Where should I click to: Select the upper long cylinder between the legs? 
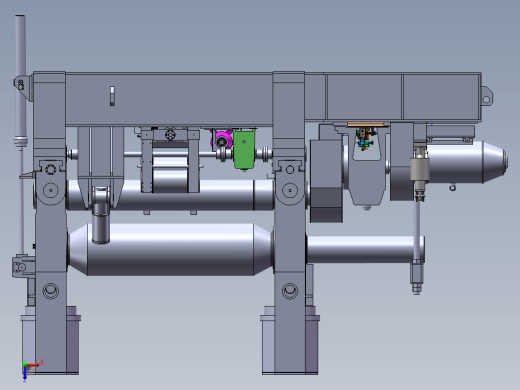(170, 195)
